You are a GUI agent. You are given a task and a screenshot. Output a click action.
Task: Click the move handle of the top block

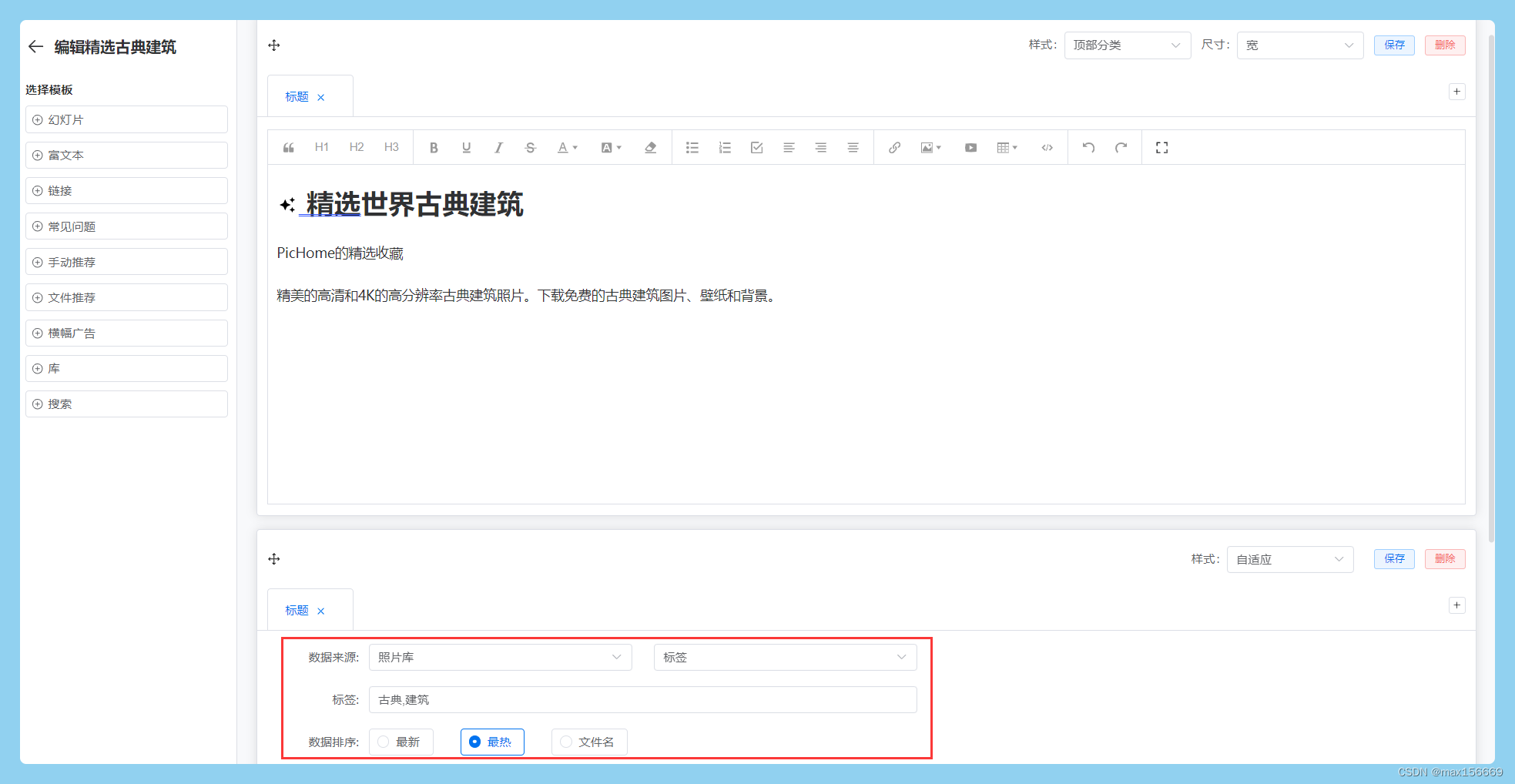point(274,45)
